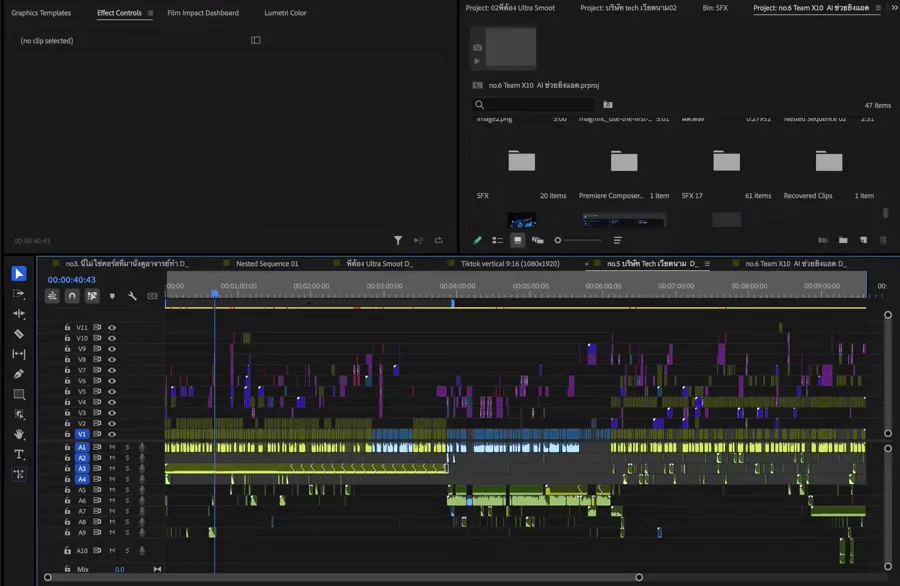Close the no.5 sequence tab

pyautogui.click(x=586, y=264)
